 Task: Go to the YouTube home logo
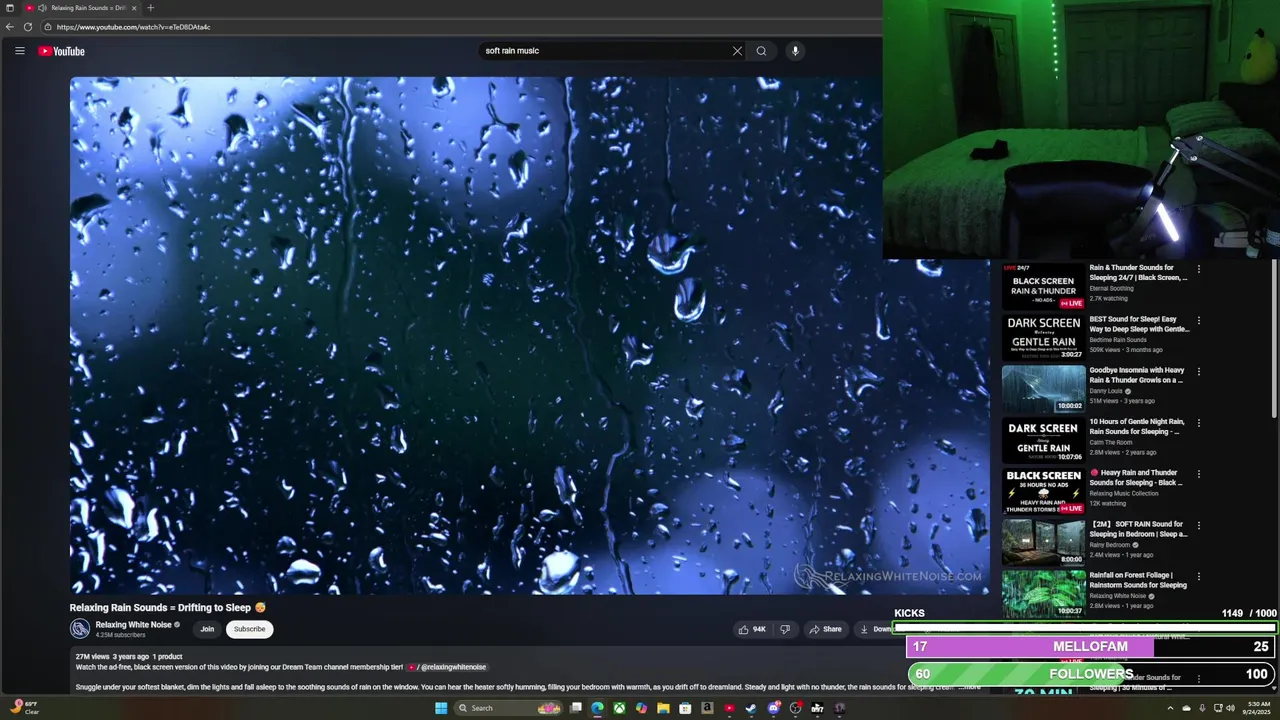pos(62,51)
